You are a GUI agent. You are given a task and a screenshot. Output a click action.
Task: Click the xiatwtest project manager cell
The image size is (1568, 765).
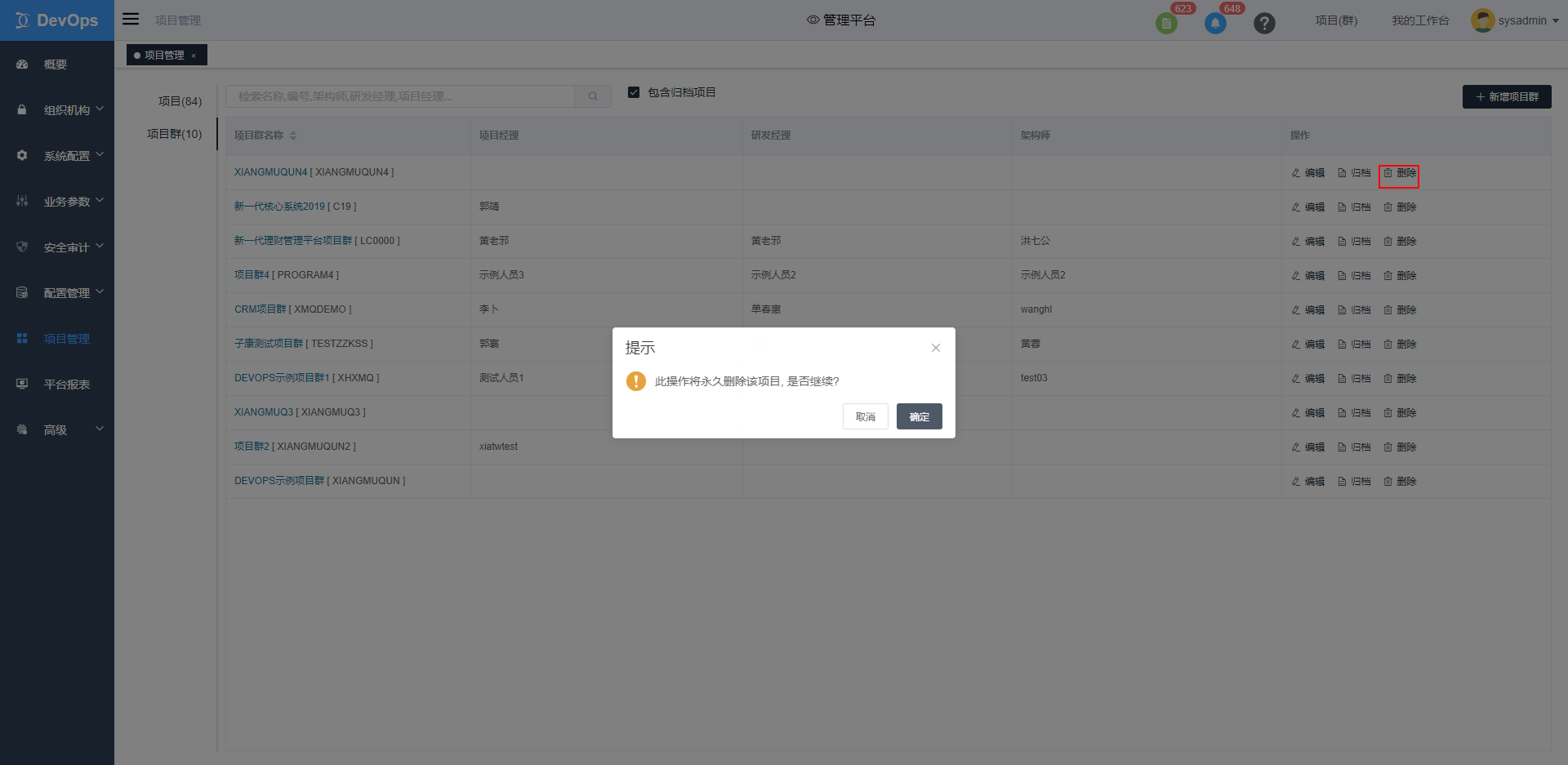point(498,447)
